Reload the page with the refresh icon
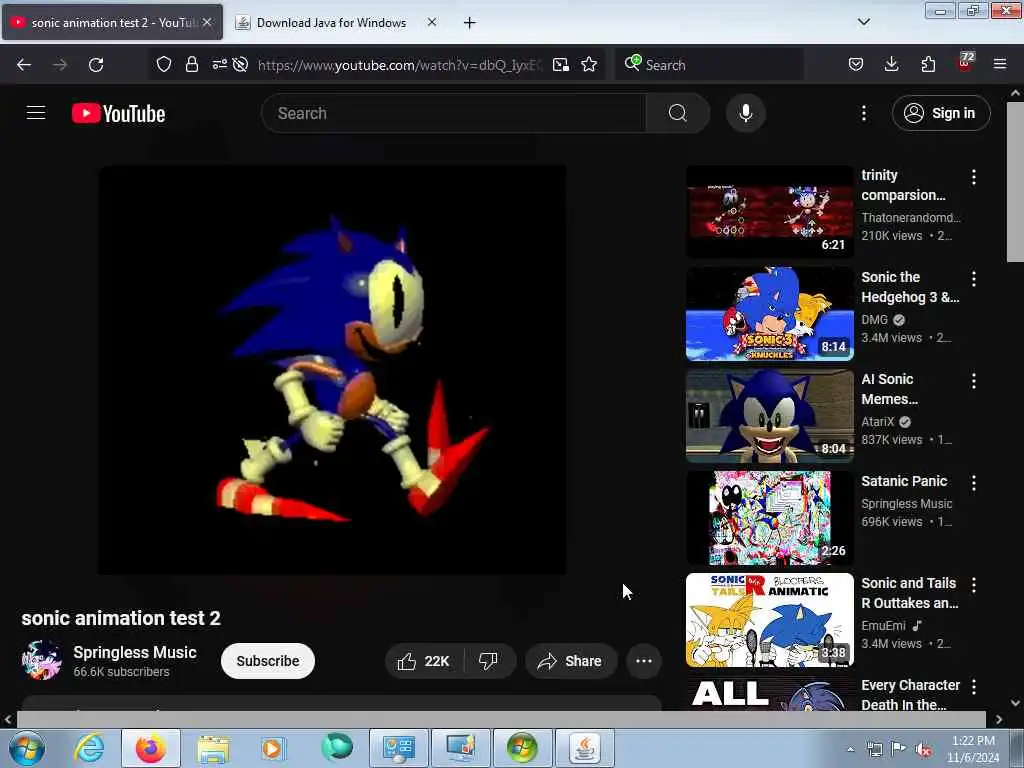 (96, 65)
